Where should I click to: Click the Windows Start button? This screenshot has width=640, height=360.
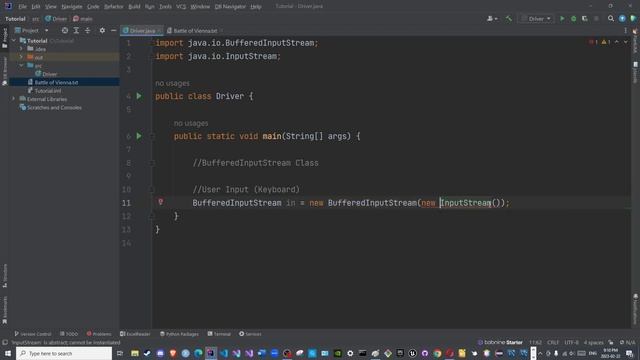pyautogui.click(x=8, y=353)
